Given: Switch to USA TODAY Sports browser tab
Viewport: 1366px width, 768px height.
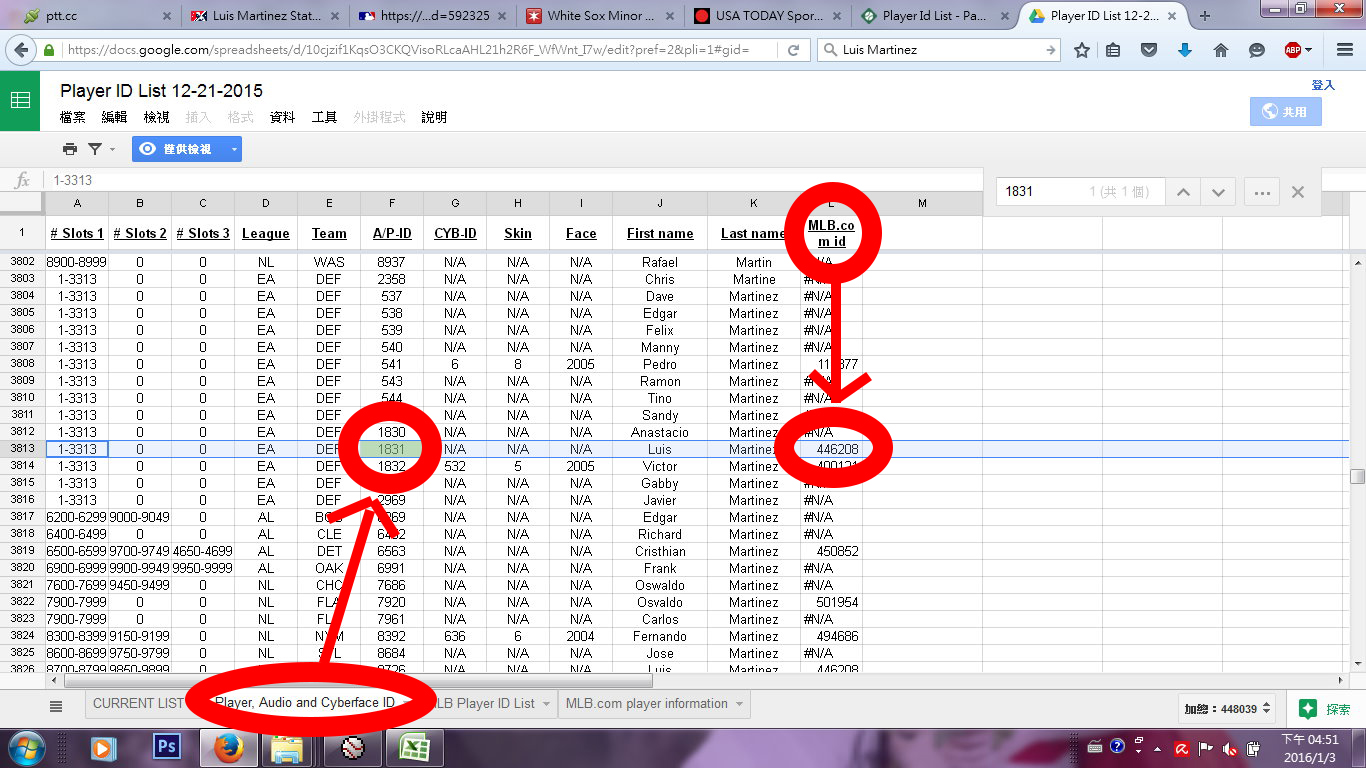Looking at the screenshot, I should 768,16.
